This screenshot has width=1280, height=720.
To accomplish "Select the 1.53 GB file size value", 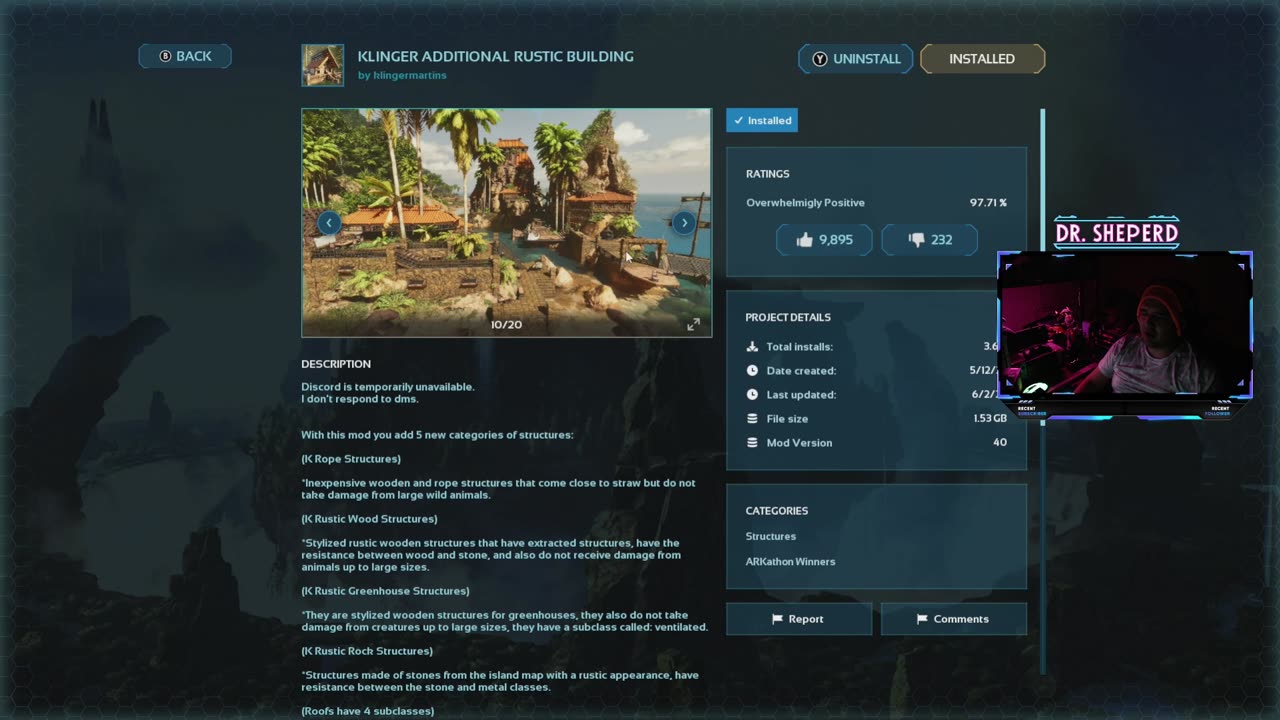I will click(990, 419).
